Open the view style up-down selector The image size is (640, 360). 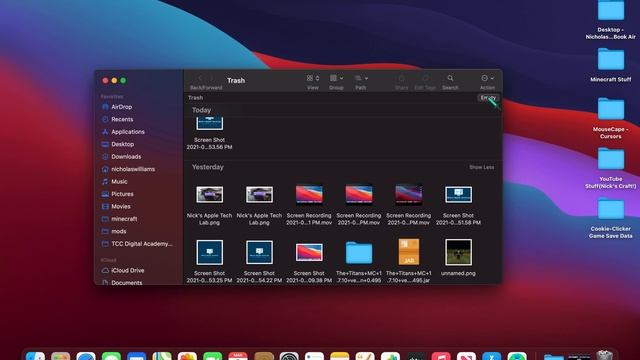[317, 78]
